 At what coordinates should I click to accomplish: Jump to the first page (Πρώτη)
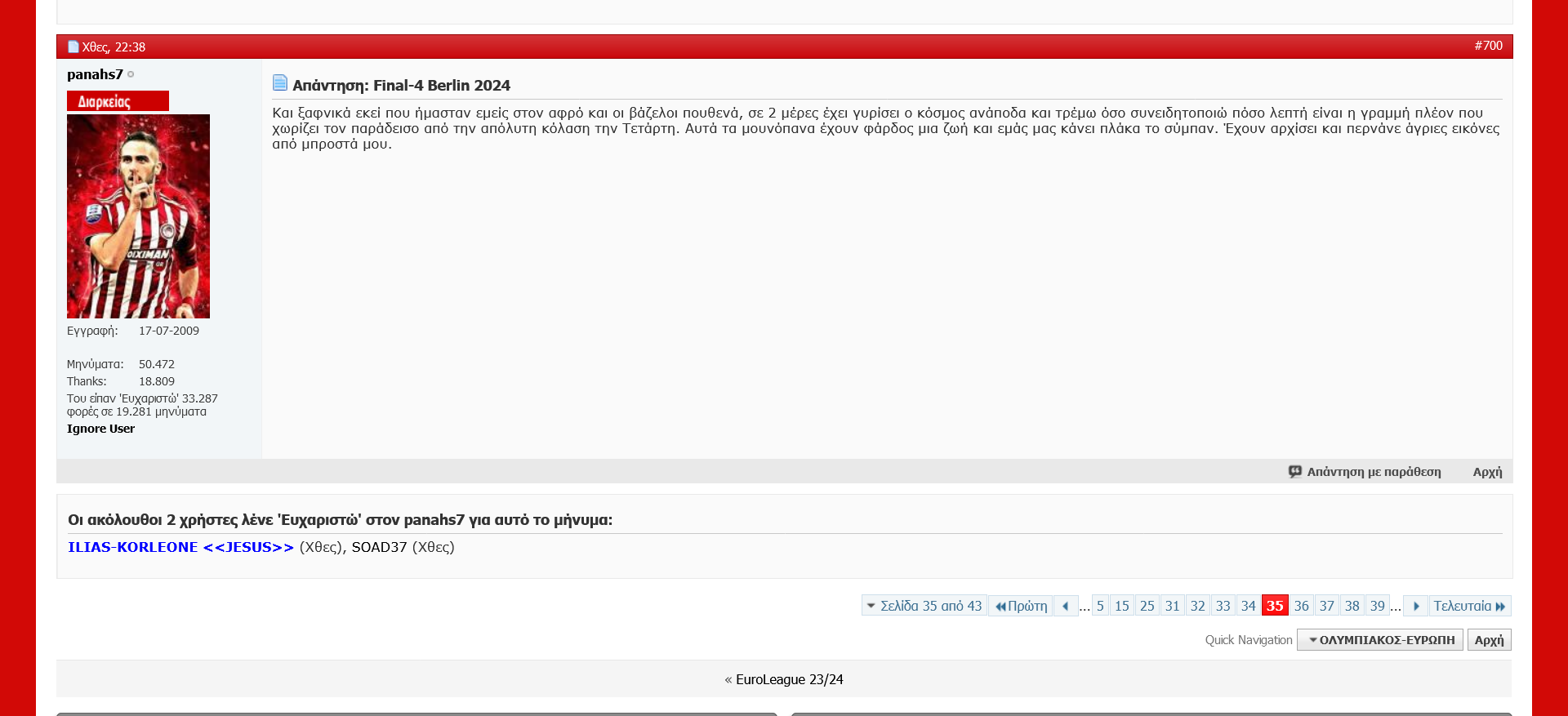tap(1021, 606)
